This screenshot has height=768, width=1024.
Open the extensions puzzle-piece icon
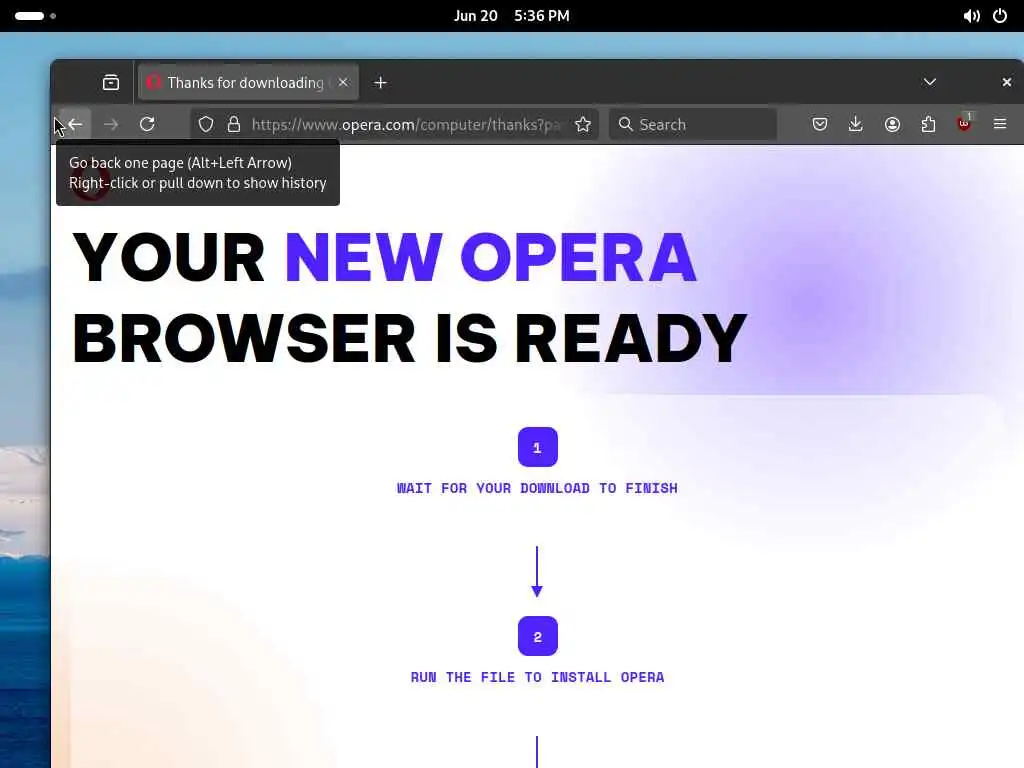click(928, 124)
